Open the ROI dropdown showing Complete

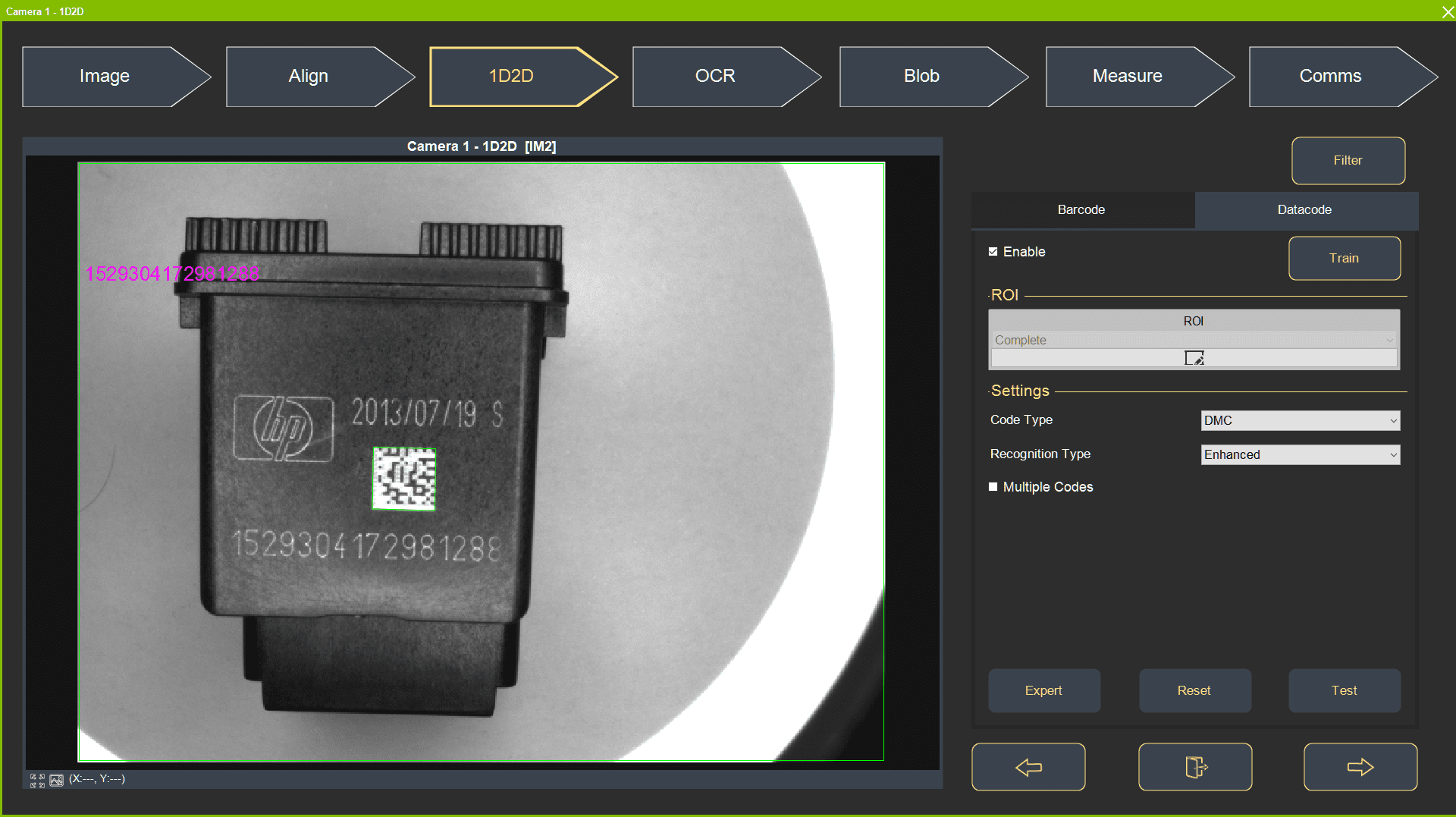[1194, 340]
